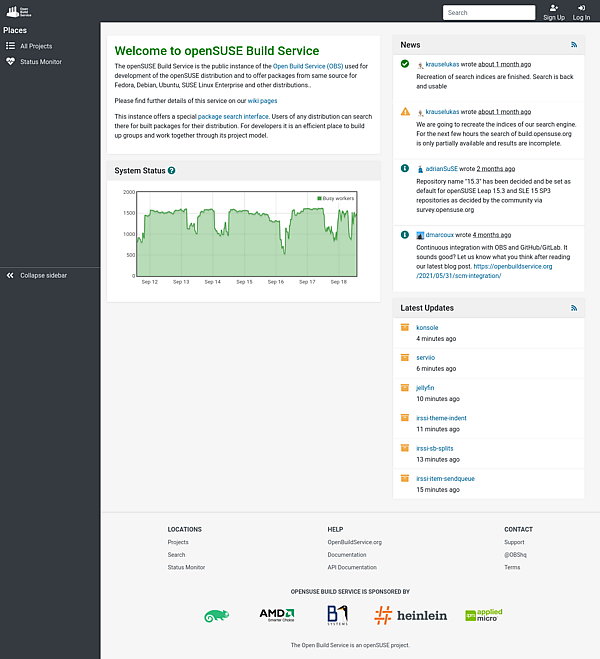Image resolution: width=600 pixels, height=659 pixels.
Task: Click the green checkmark news status icon
Action: [405, 64]
